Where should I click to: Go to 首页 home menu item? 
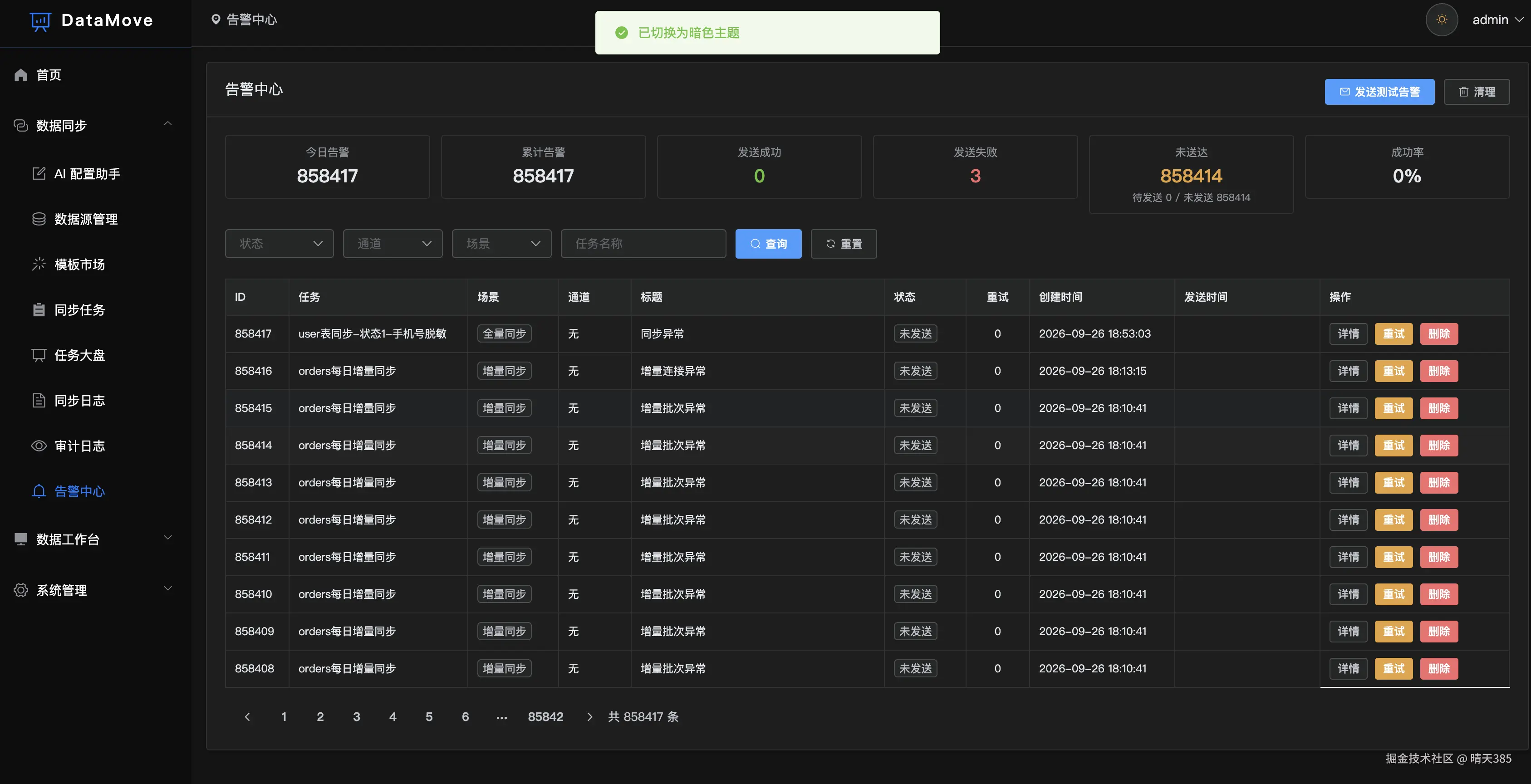[96, 75]
